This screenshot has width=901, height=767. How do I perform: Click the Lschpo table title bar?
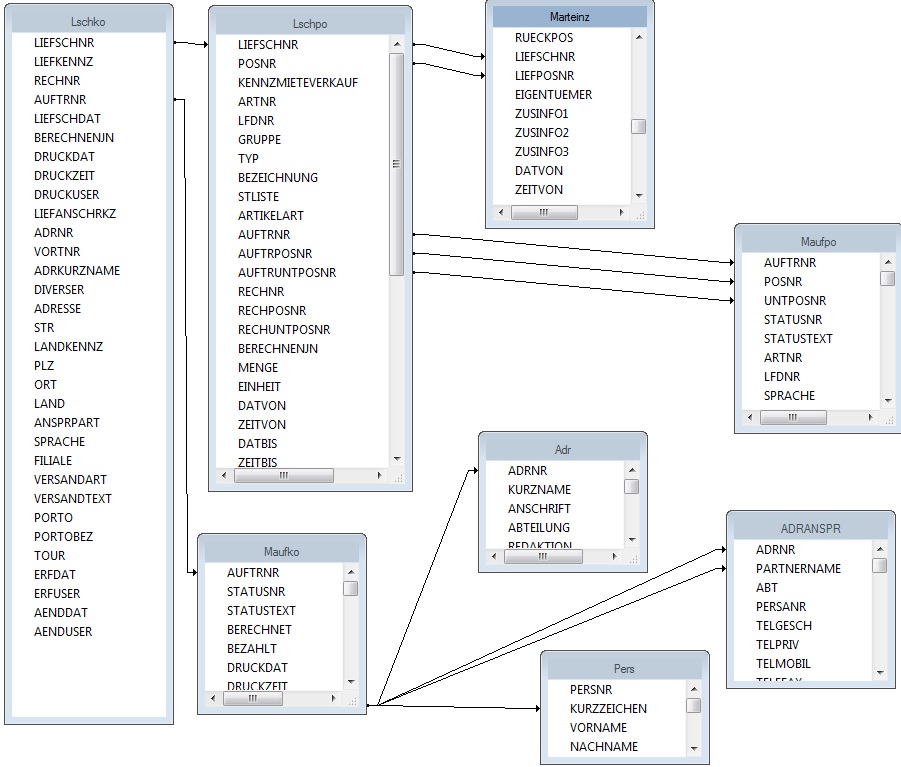(x=310, y=24)
